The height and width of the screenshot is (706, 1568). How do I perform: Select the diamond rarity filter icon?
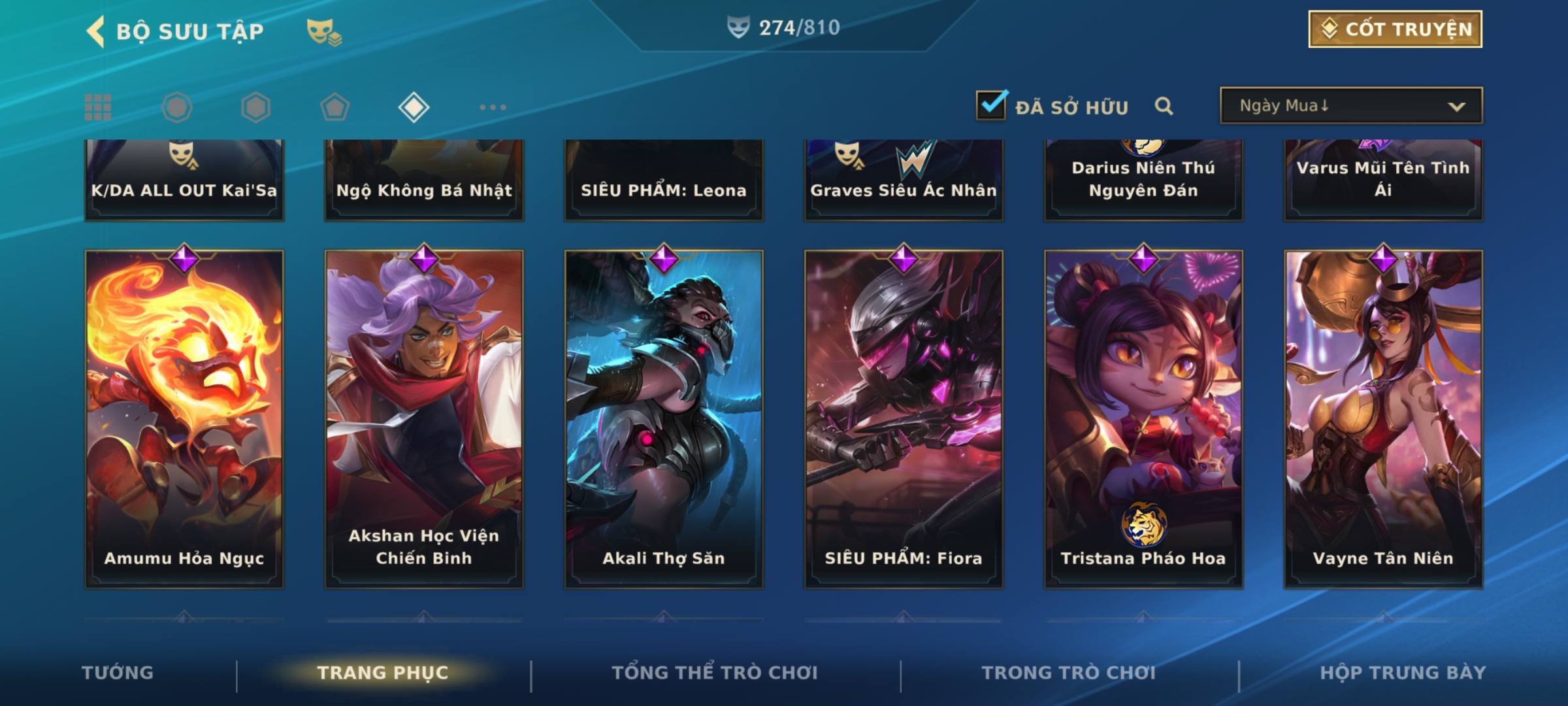pyautogui.click(x=414, y=107)
